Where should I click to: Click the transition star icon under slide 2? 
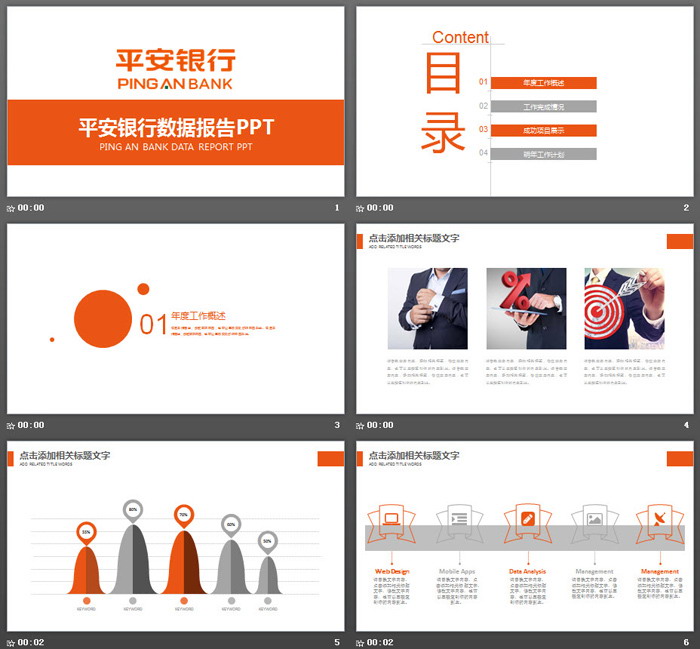tap(361, 208)
